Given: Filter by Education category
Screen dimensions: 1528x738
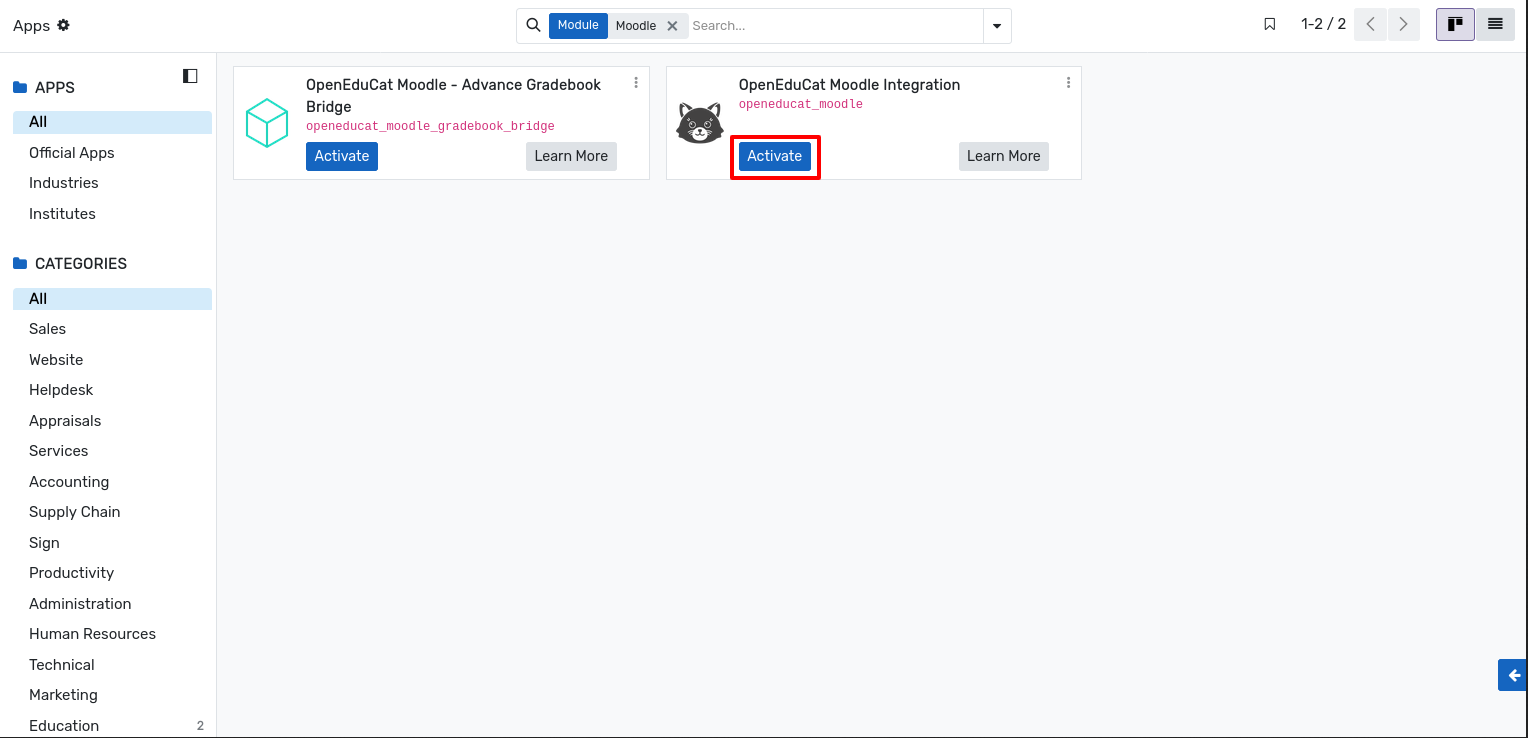Looking at the screenshot, I should (112, 726).
